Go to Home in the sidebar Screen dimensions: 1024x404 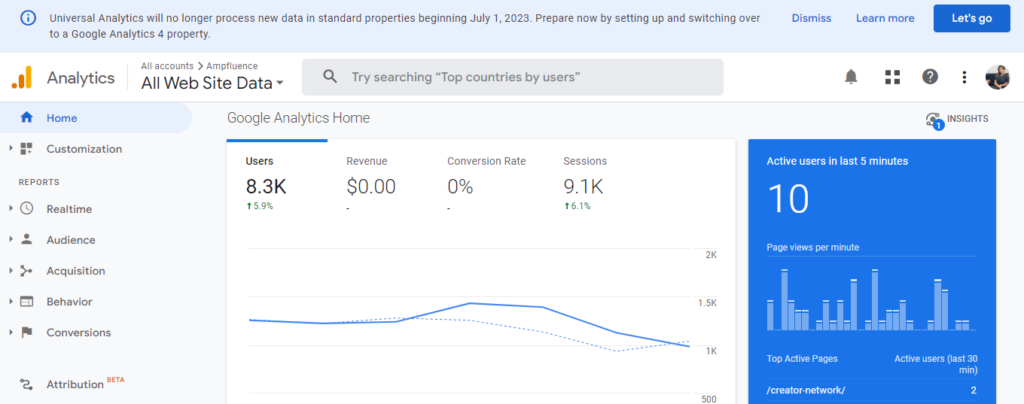(x=96, y=118)
